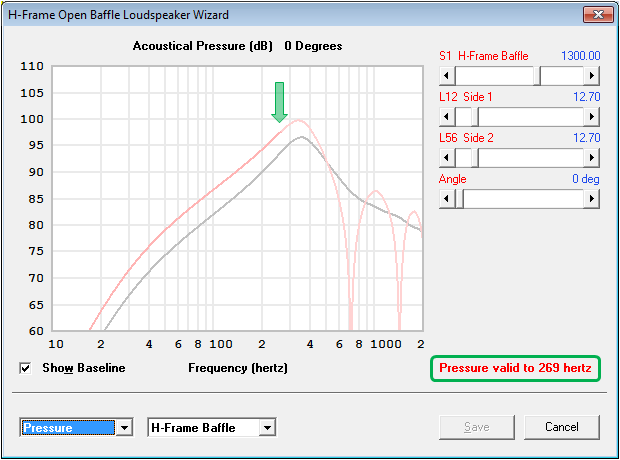Screen dimensions: 620x460
Task: Click the Save button
Action: pyautogui.click(x=477, y=427)
